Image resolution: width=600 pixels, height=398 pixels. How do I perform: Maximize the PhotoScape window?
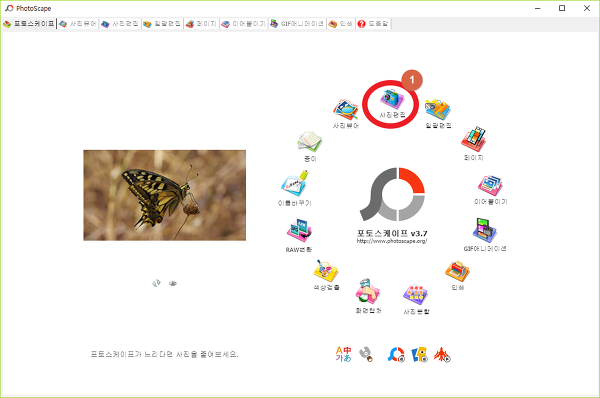click(x=562, y=8)
